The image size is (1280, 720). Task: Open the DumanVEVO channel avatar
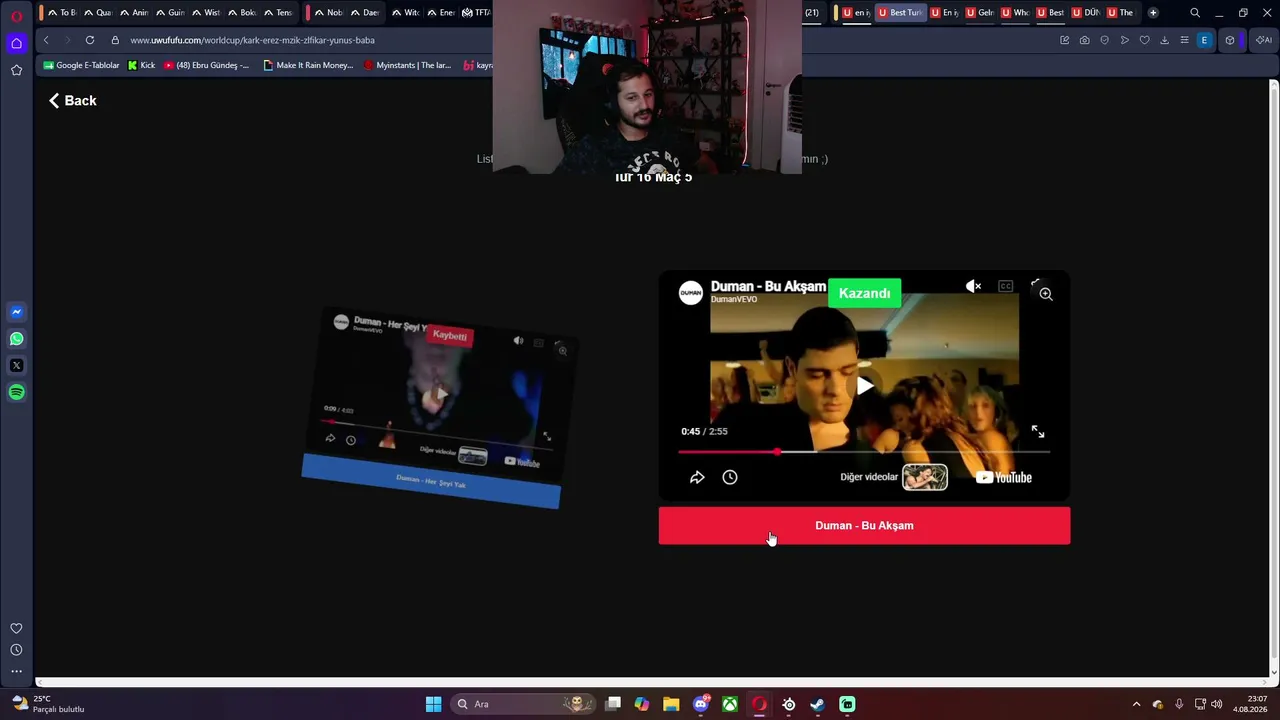coord(691,292)
